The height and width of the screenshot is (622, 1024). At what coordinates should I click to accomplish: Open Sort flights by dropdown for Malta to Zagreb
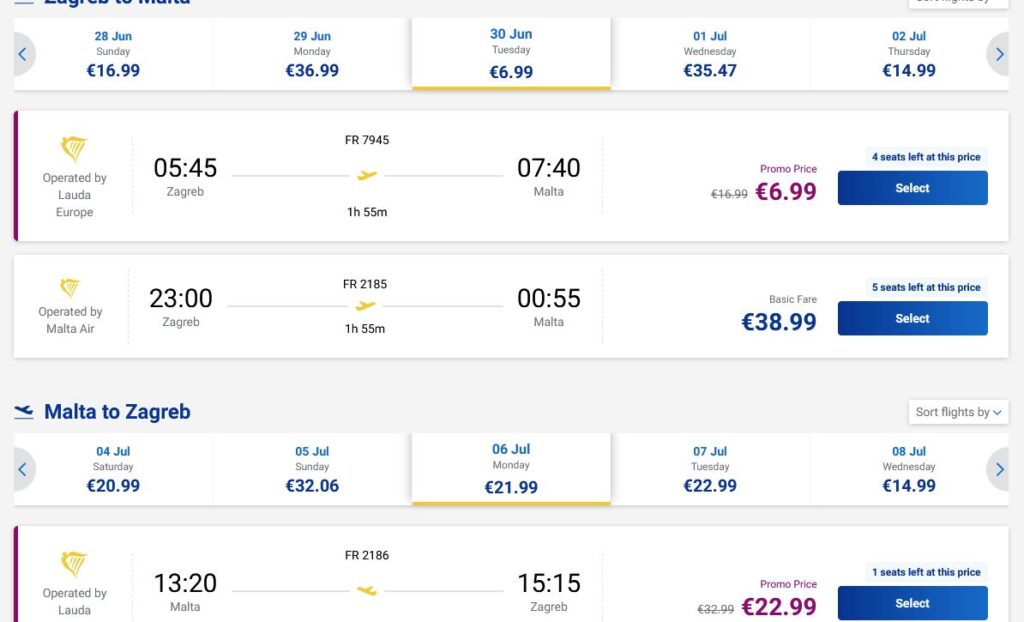pos(958,412)
